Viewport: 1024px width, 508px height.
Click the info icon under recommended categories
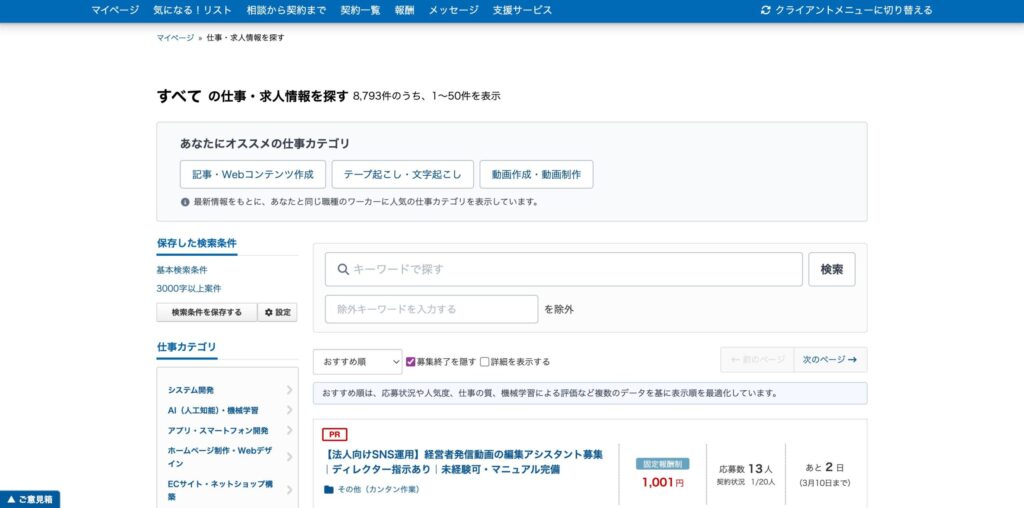185,202
